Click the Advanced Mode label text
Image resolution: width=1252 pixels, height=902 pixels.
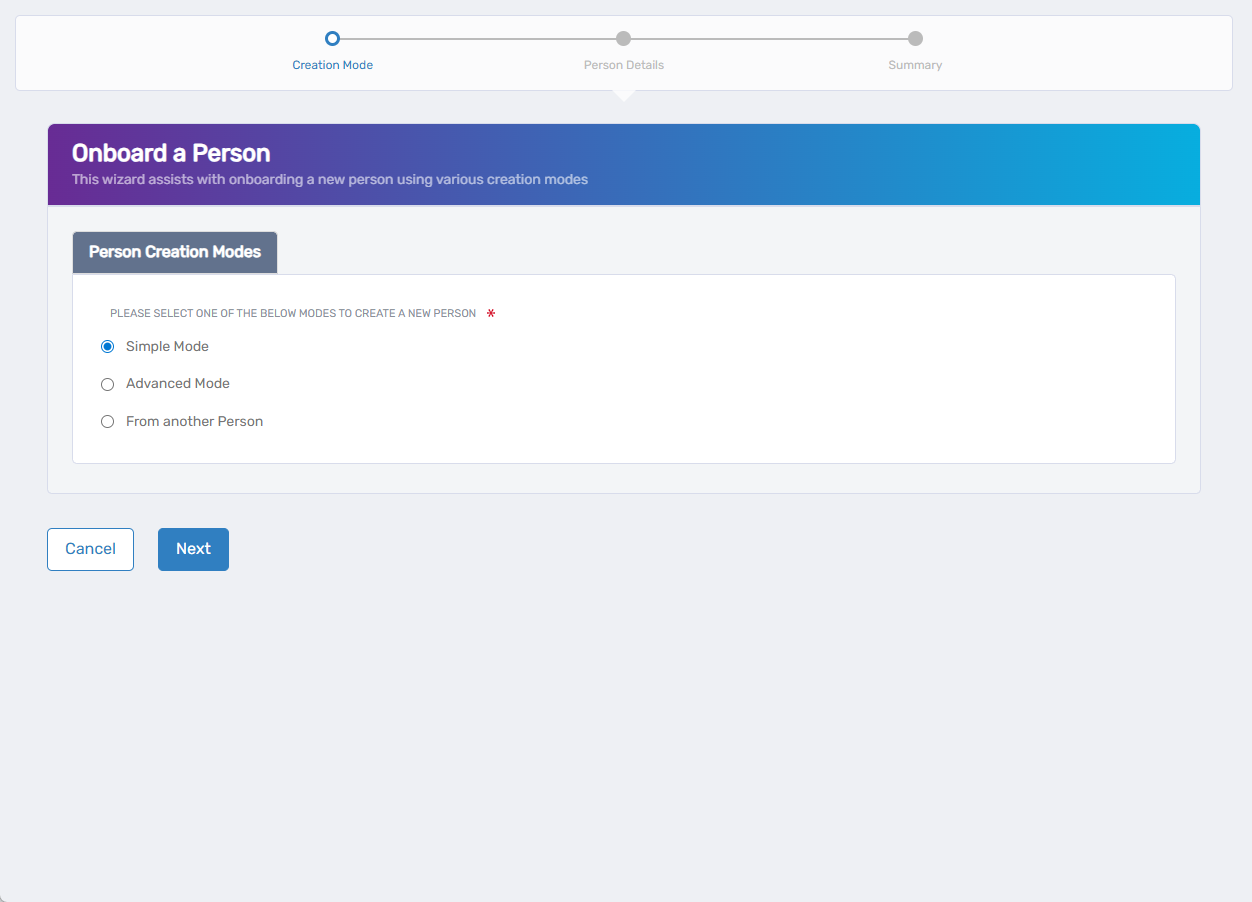point(177,383)
